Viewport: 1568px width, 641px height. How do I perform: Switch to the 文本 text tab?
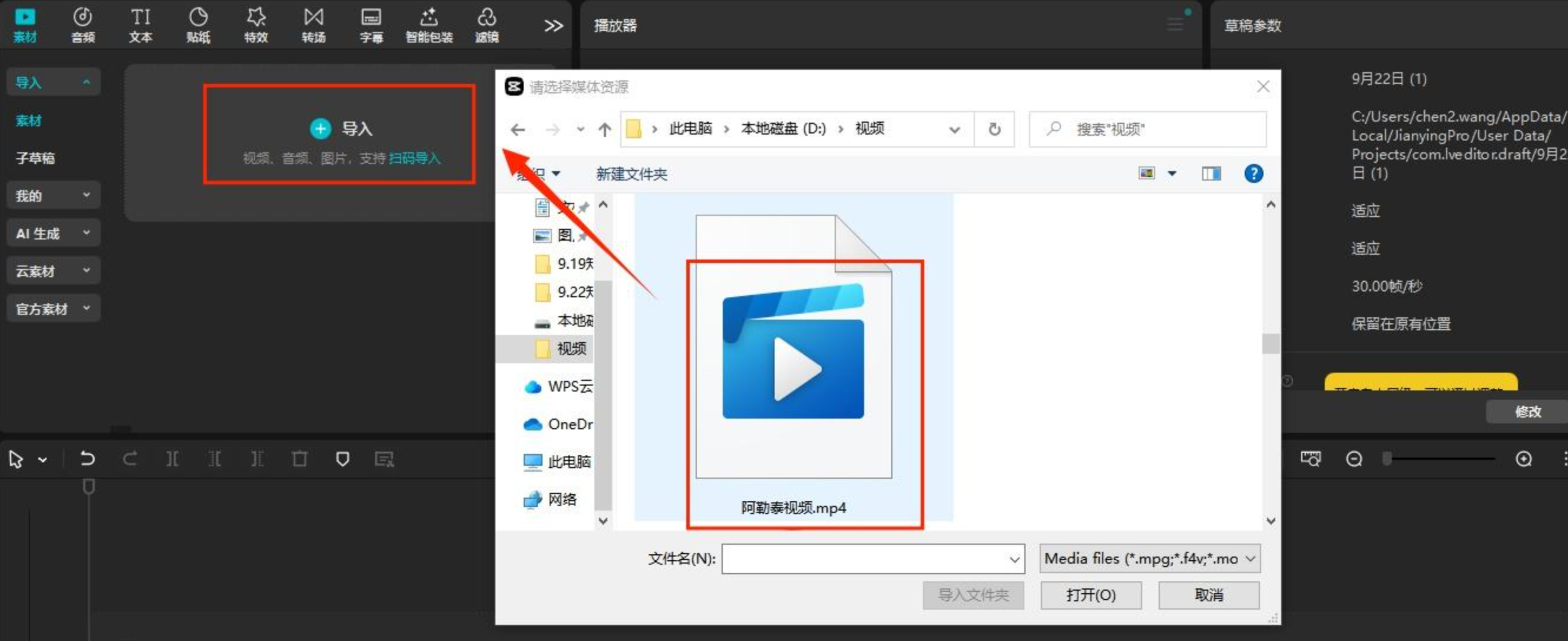click(x=141, y=24)
